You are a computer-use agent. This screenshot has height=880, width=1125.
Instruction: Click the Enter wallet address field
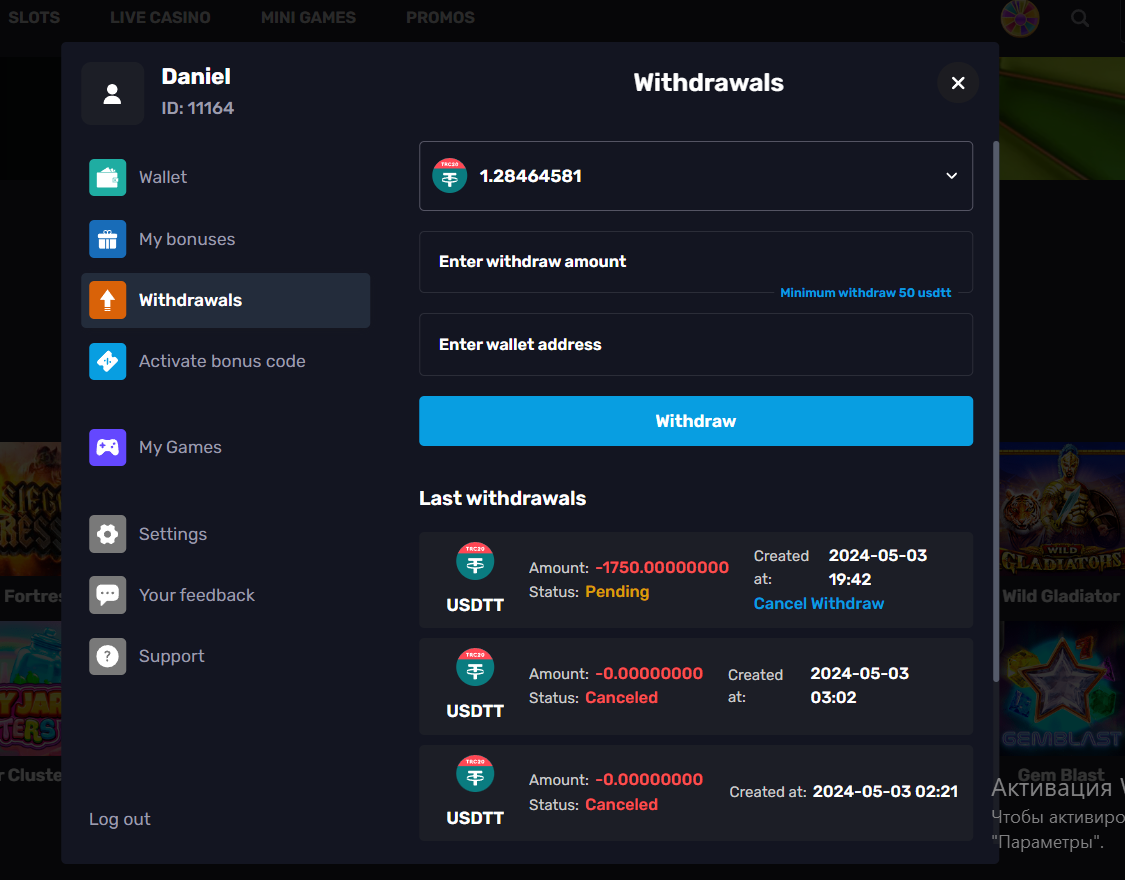[695, 345]
